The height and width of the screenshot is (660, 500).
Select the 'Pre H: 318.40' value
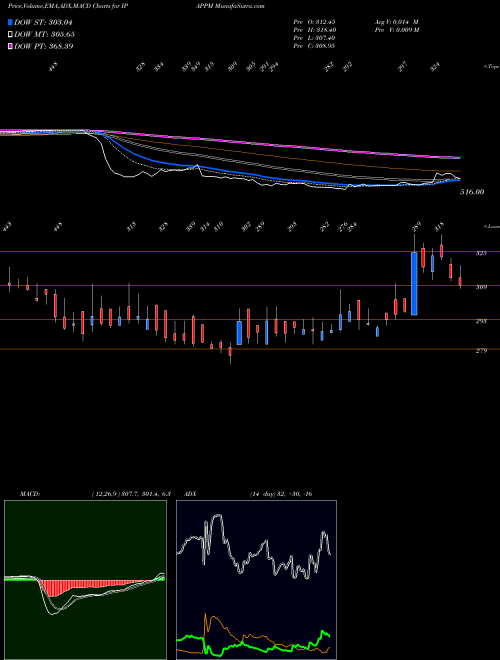(x=314, y=30)
